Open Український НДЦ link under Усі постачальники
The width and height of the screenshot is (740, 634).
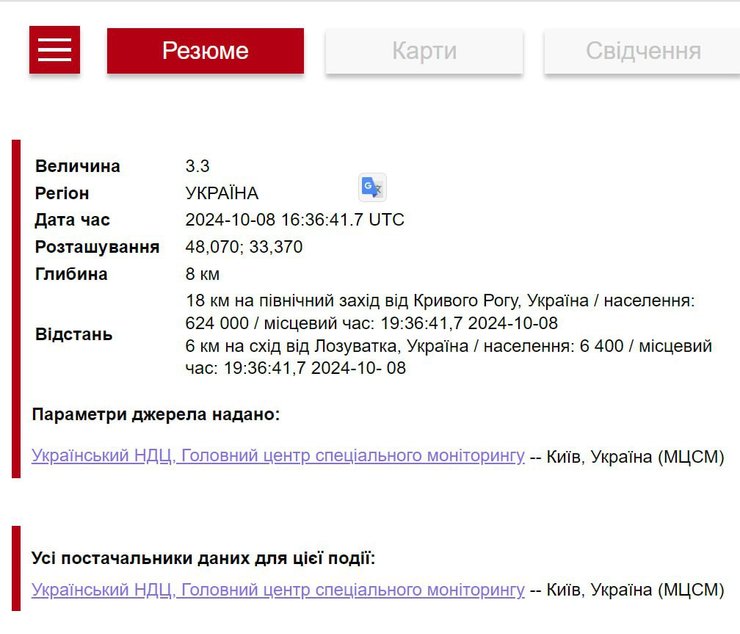pos(278,590)
